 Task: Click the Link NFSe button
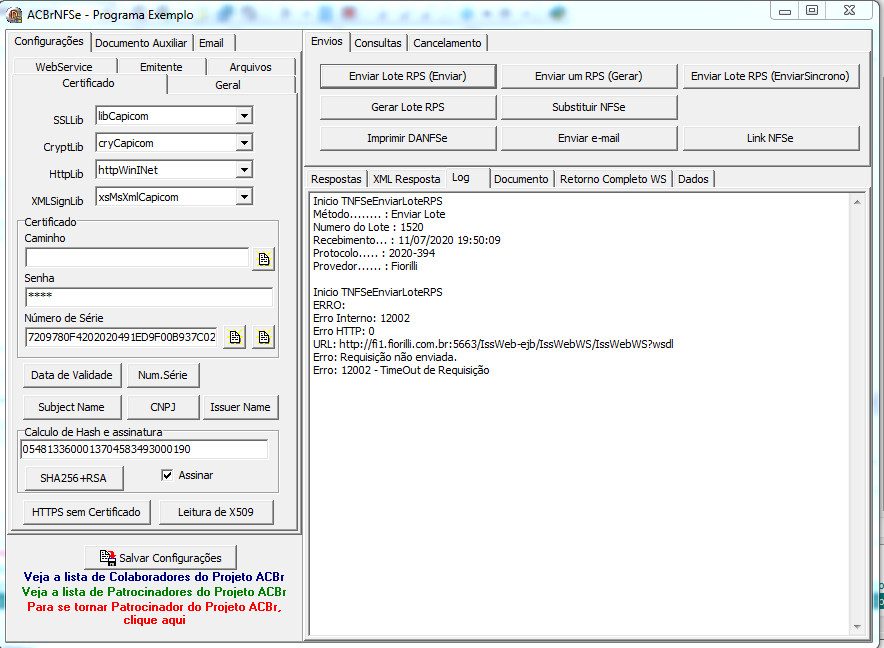click(x=770, y=138)
